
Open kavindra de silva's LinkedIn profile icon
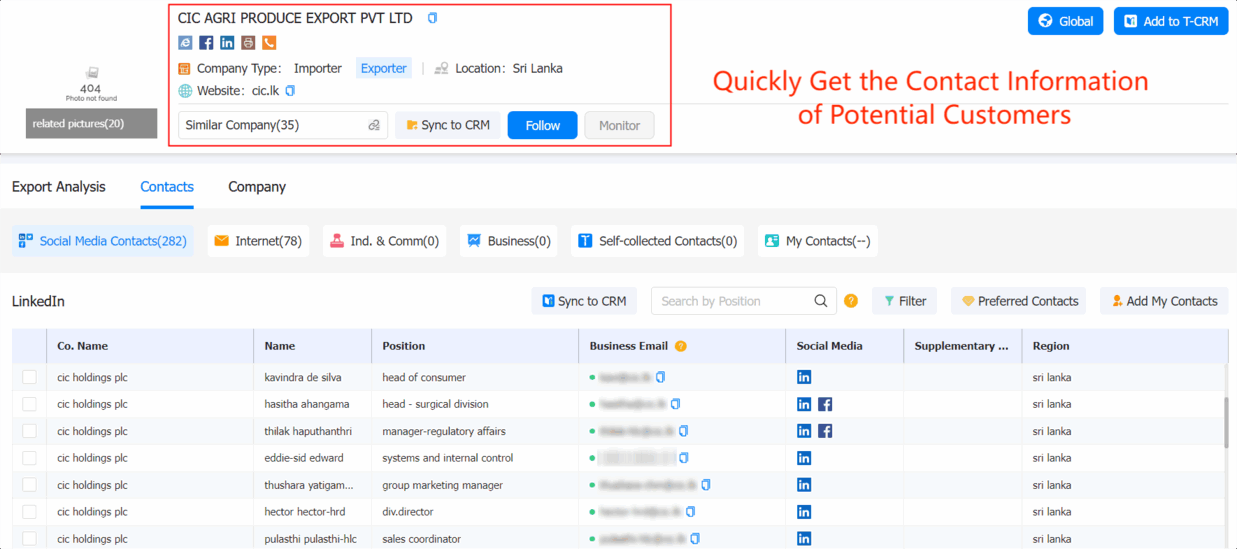point(804,377)
